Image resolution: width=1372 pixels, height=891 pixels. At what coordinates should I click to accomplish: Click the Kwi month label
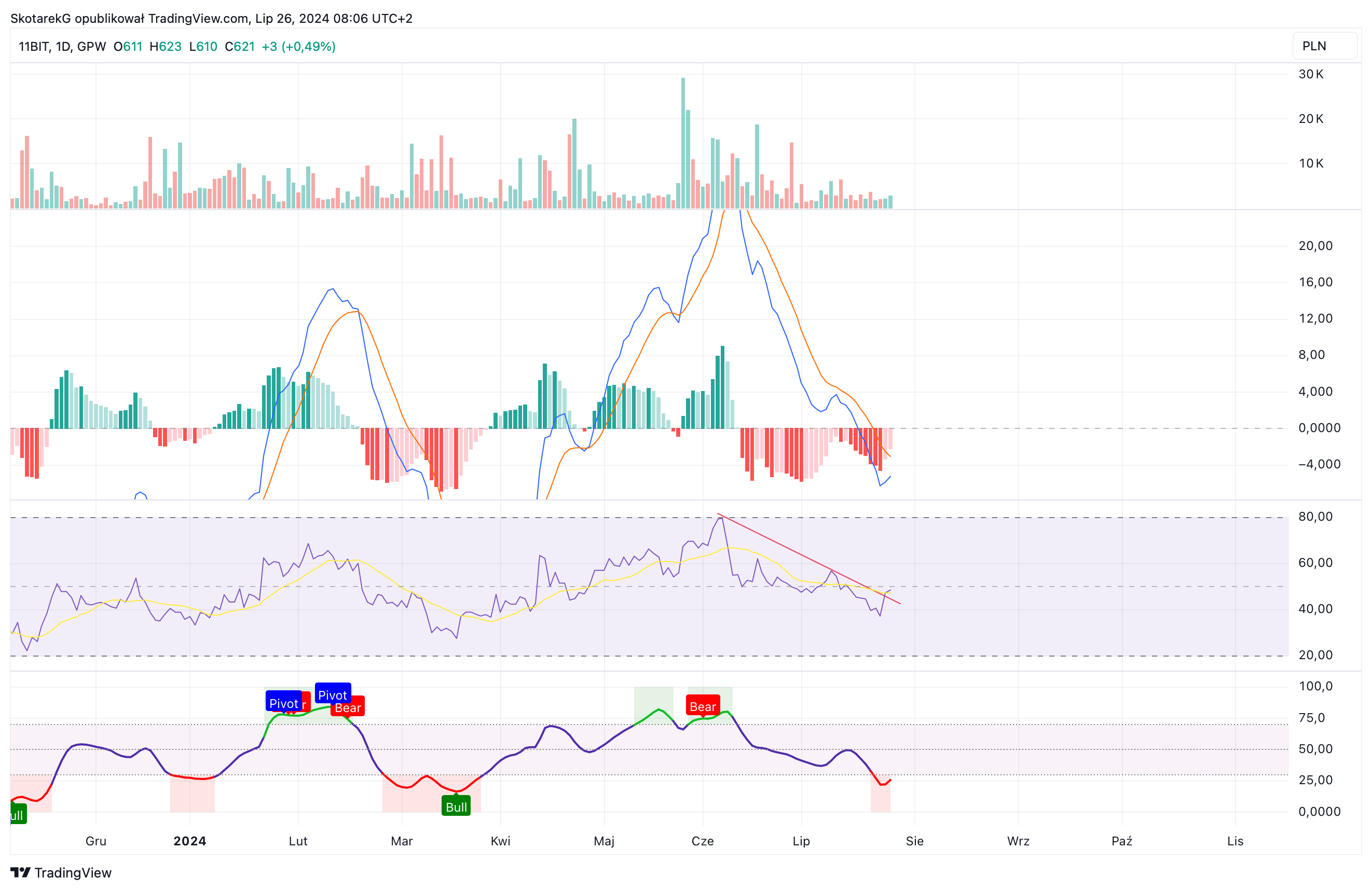click(500, 841)
